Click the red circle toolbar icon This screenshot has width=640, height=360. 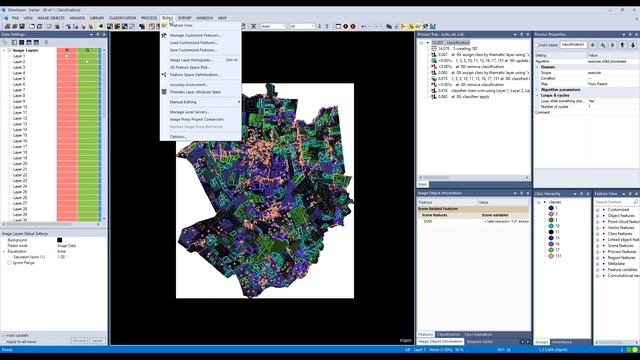coord(353,27)
